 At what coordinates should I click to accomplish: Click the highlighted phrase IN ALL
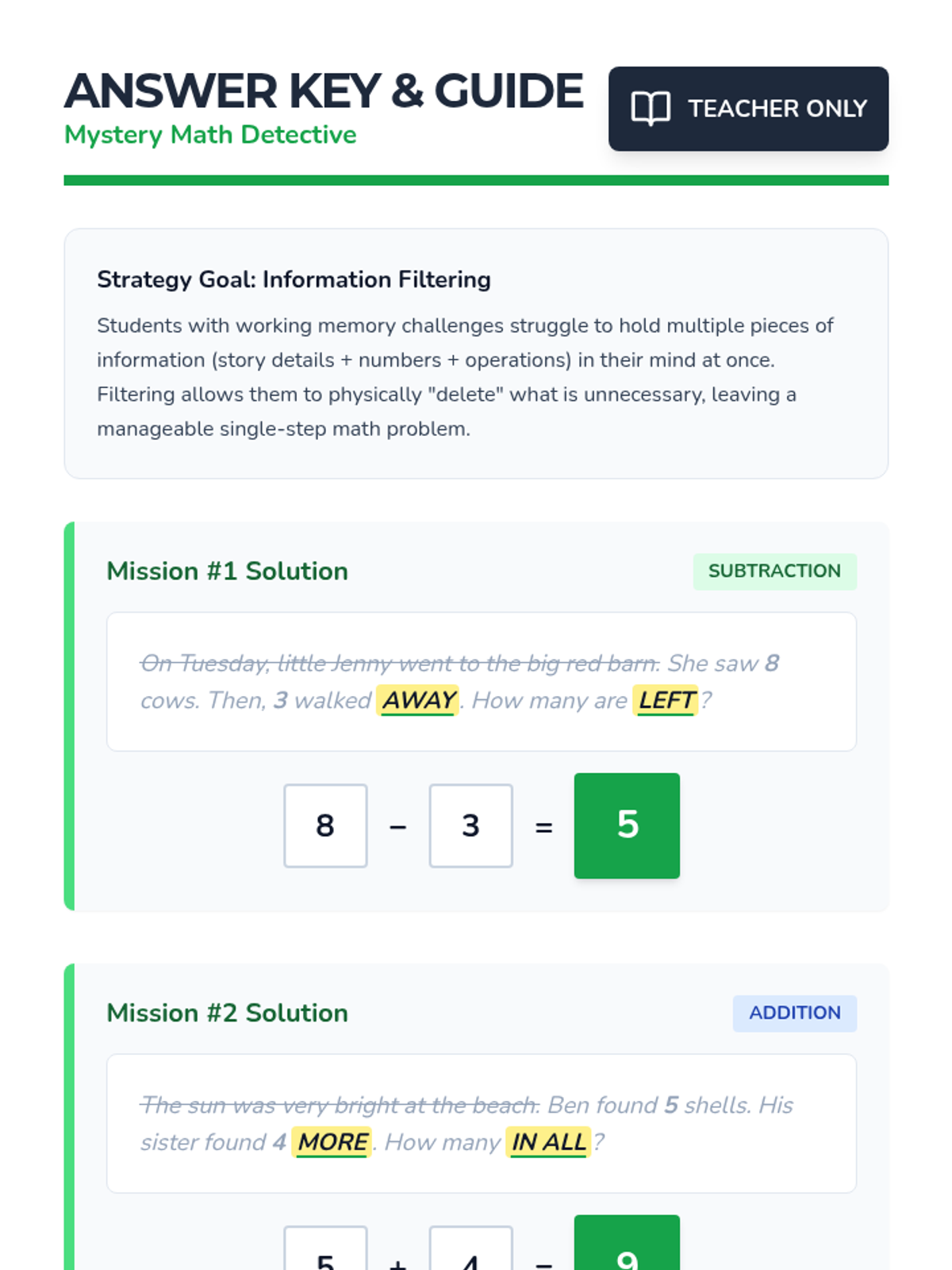coord(548,1142)
